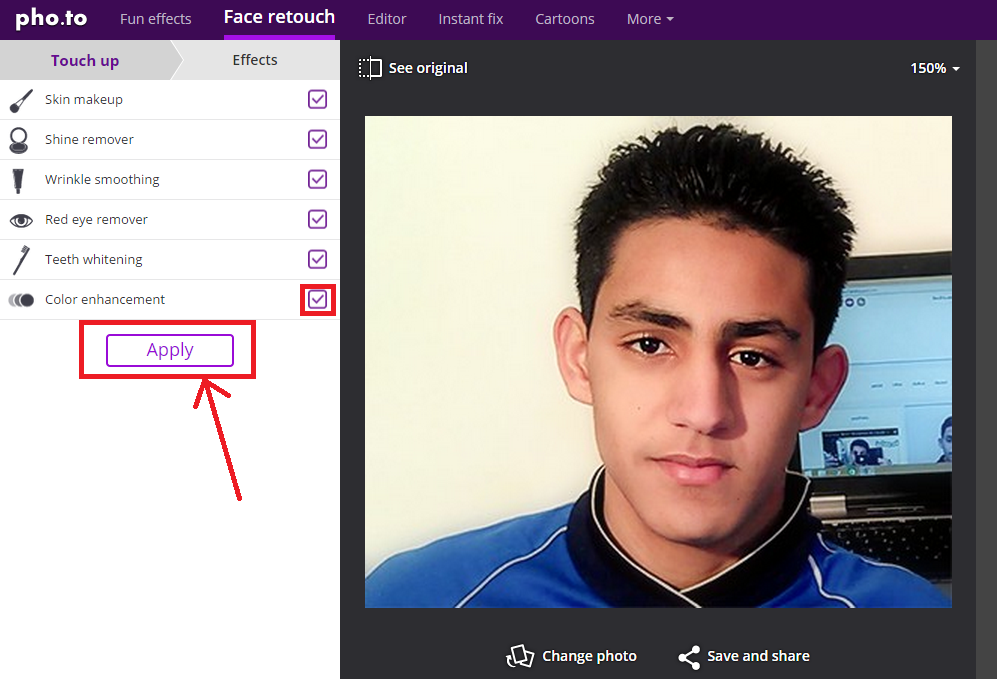This screenshot has height=679, width=997.
Task: Disable the Color enhancement checkbox
Action: [317, 299]
